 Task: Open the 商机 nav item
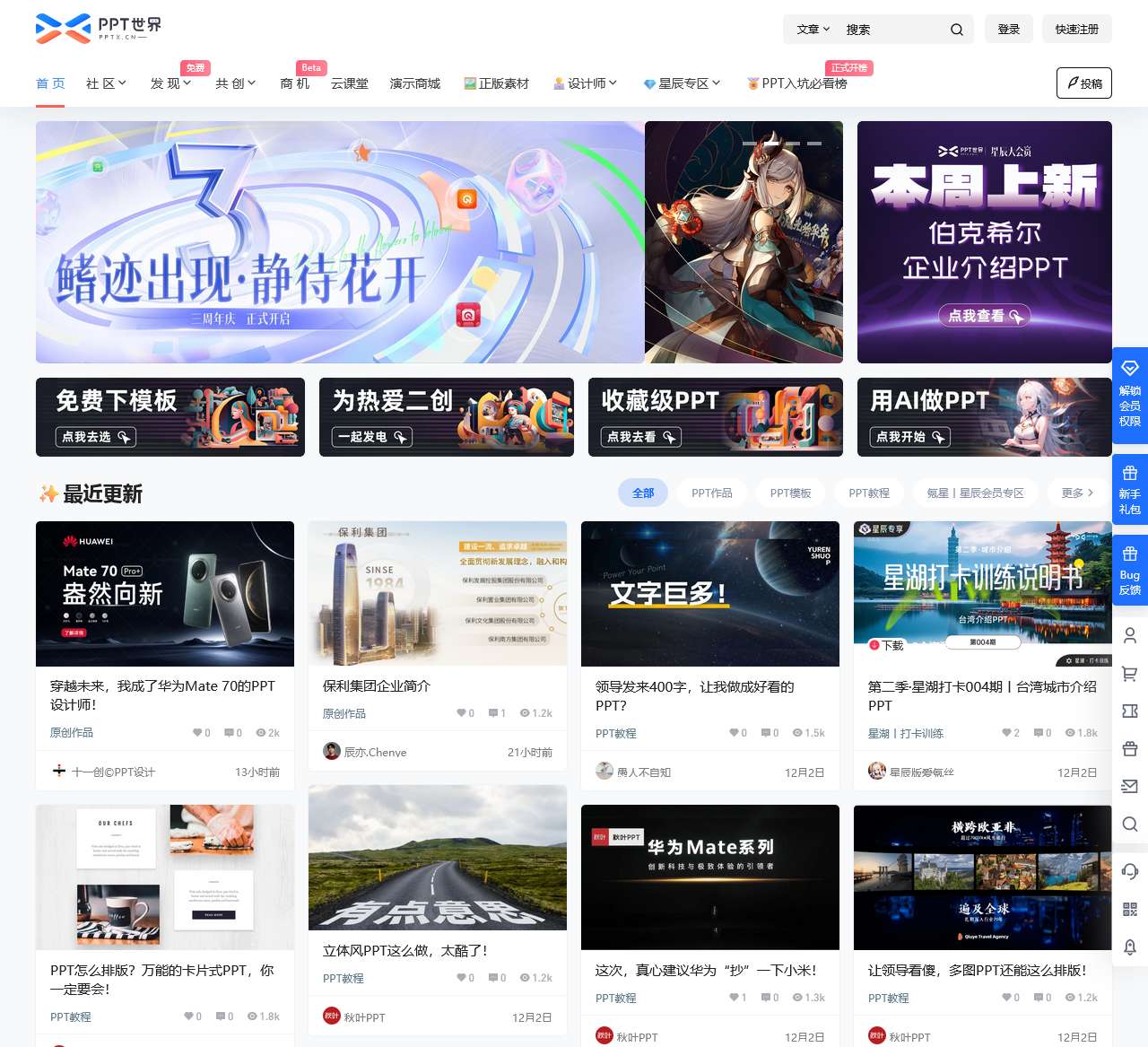point(294,83)
